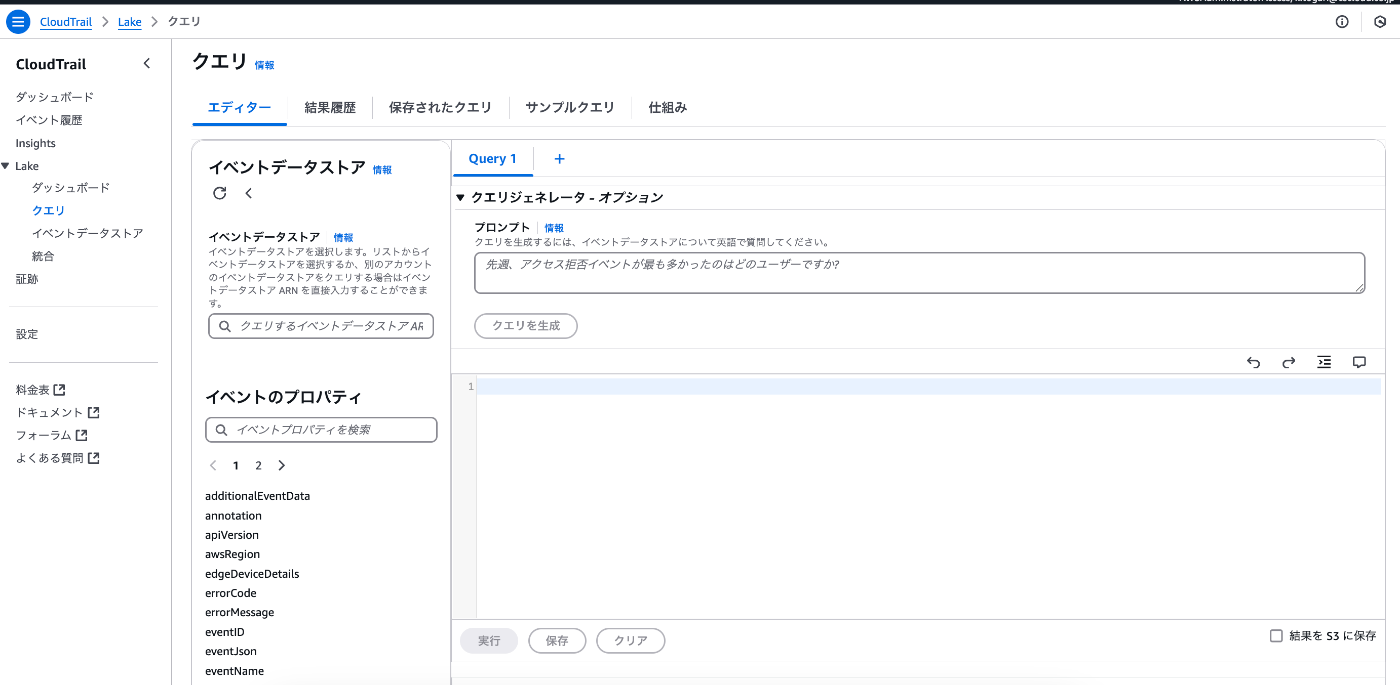Open the 結果履歴 tab
The height and width of the screenshot is (685, 1400).
[x=330, y=107]
